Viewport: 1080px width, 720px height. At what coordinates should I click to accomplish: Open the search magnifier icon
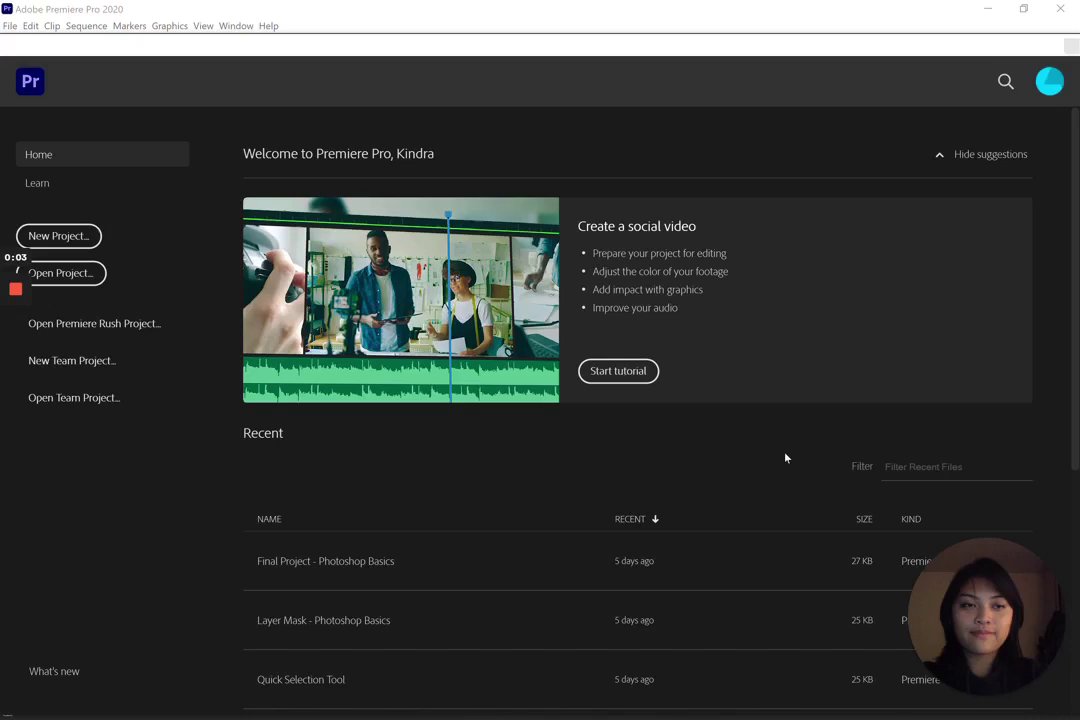coord(1005,82)
